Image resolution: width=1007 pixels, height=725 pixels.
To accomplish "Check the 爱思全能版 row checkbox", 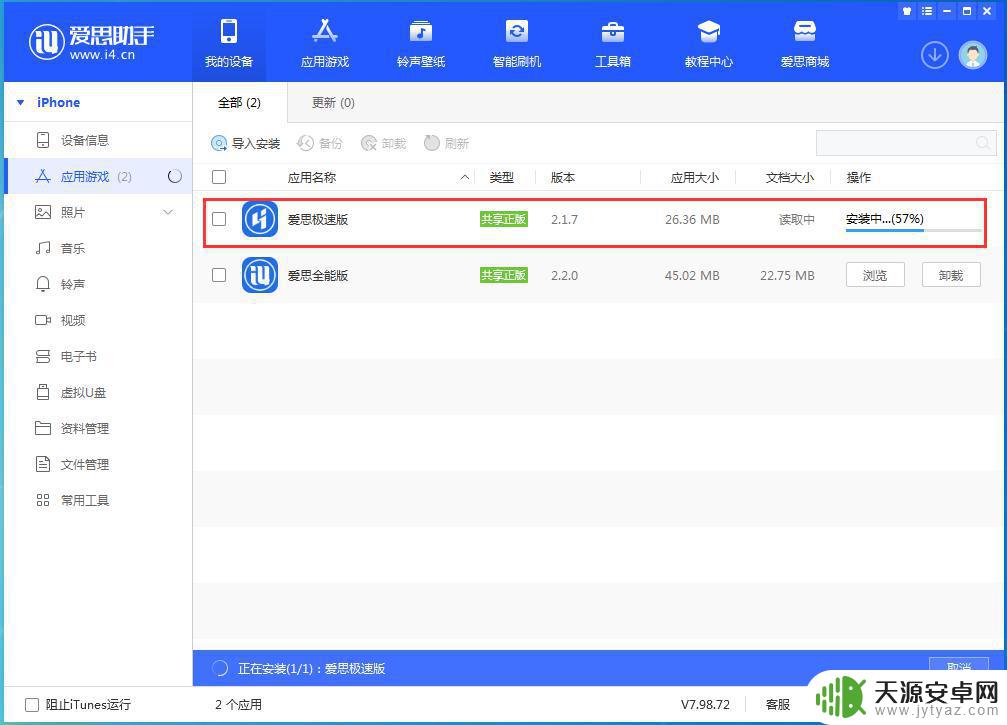I will click(x=219, y=275).
